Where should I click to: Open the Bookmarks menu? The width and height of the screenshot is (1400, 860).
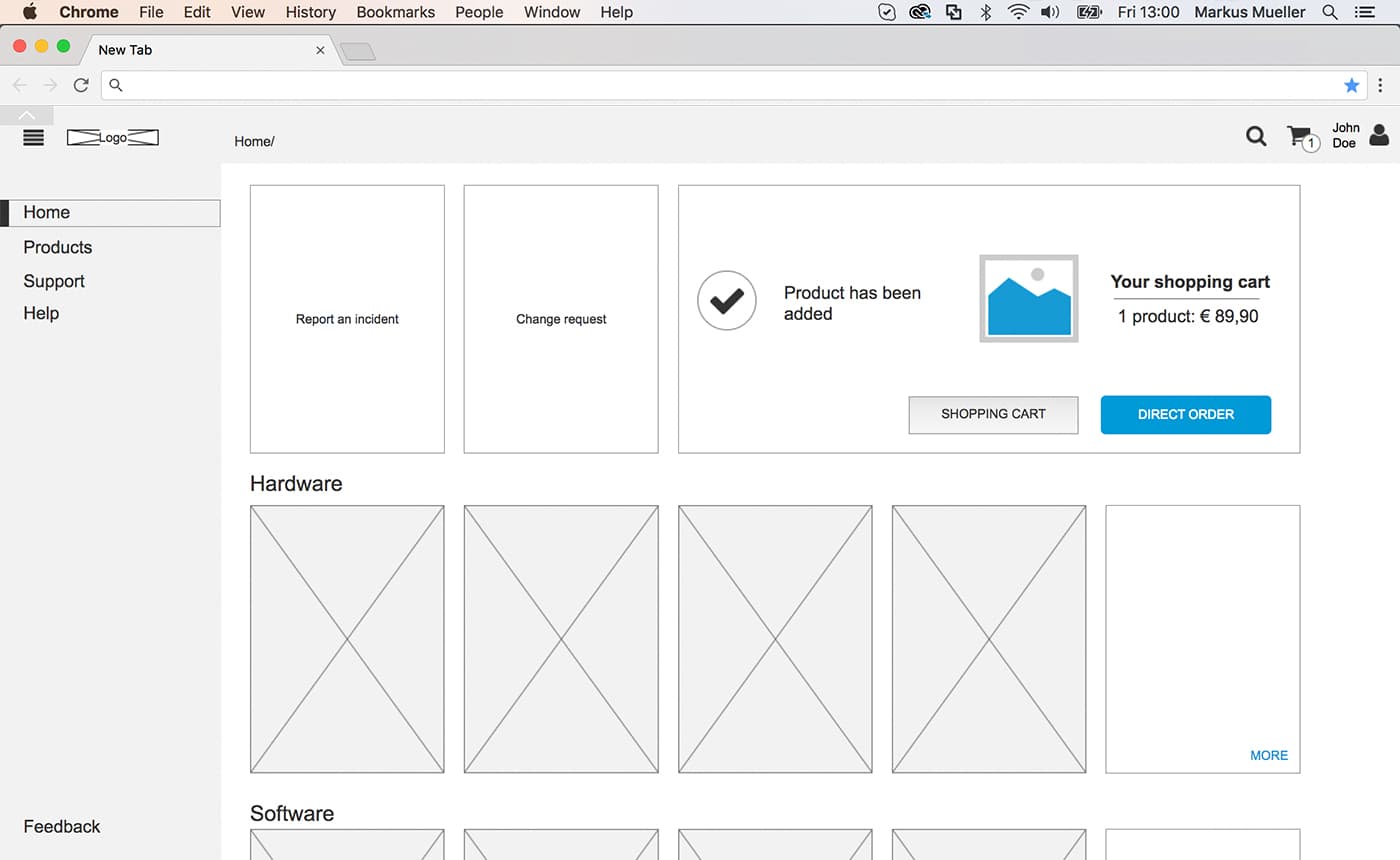tap(395, 12)
